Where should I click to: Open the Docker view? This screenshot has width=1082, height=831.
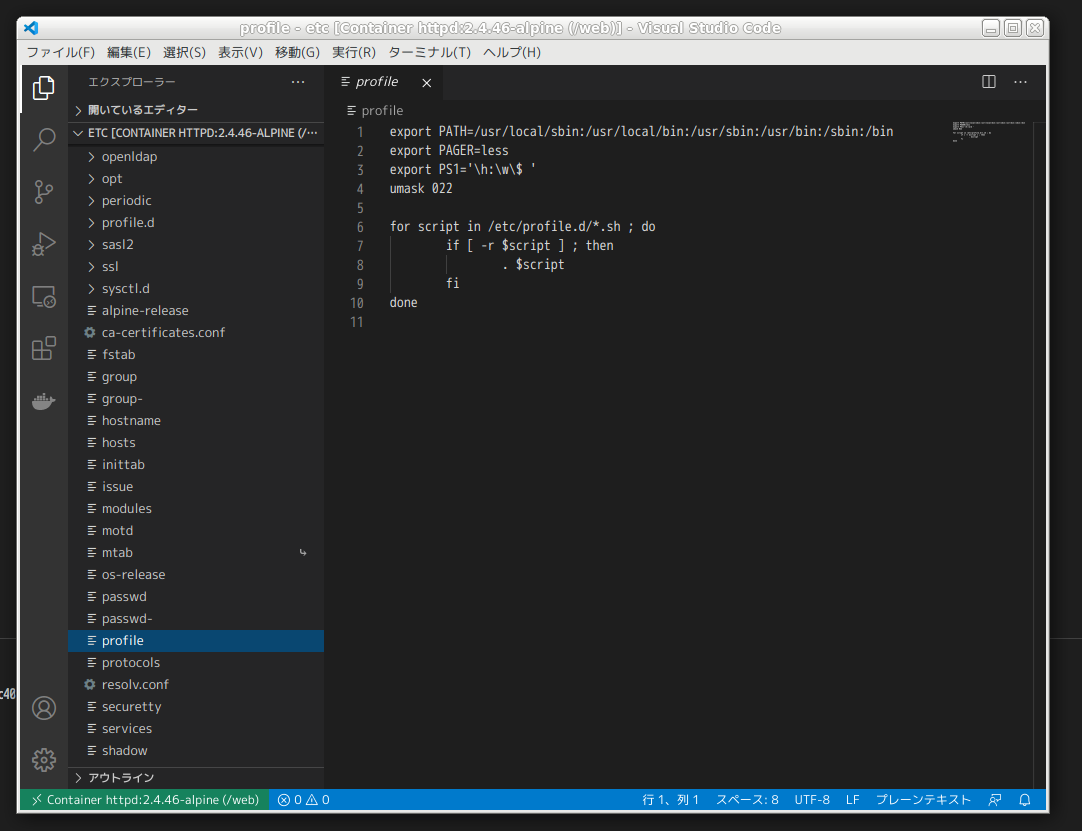(x=43, y=401)
